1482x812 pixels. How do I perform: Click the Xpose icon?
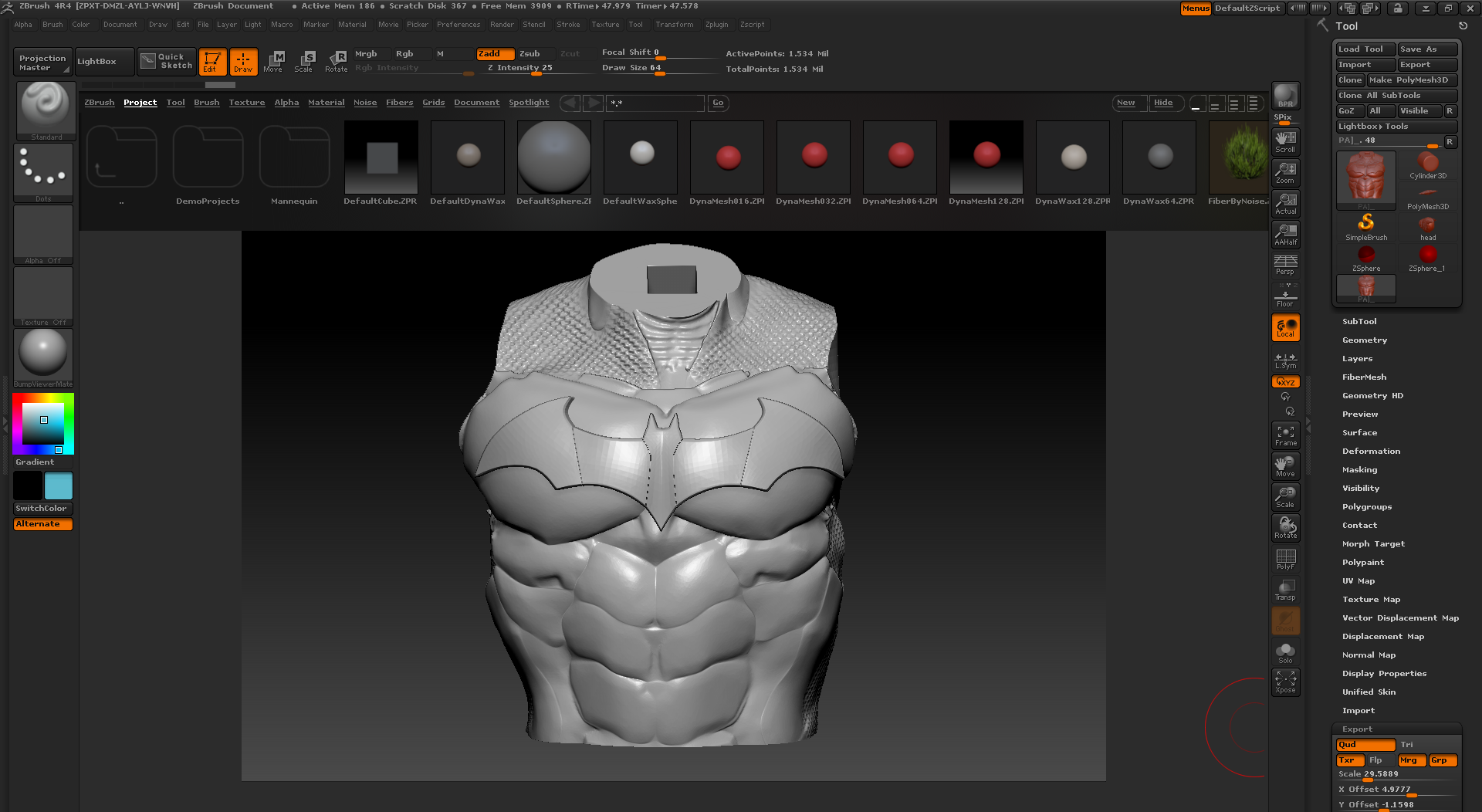[x=1285, y=682]
